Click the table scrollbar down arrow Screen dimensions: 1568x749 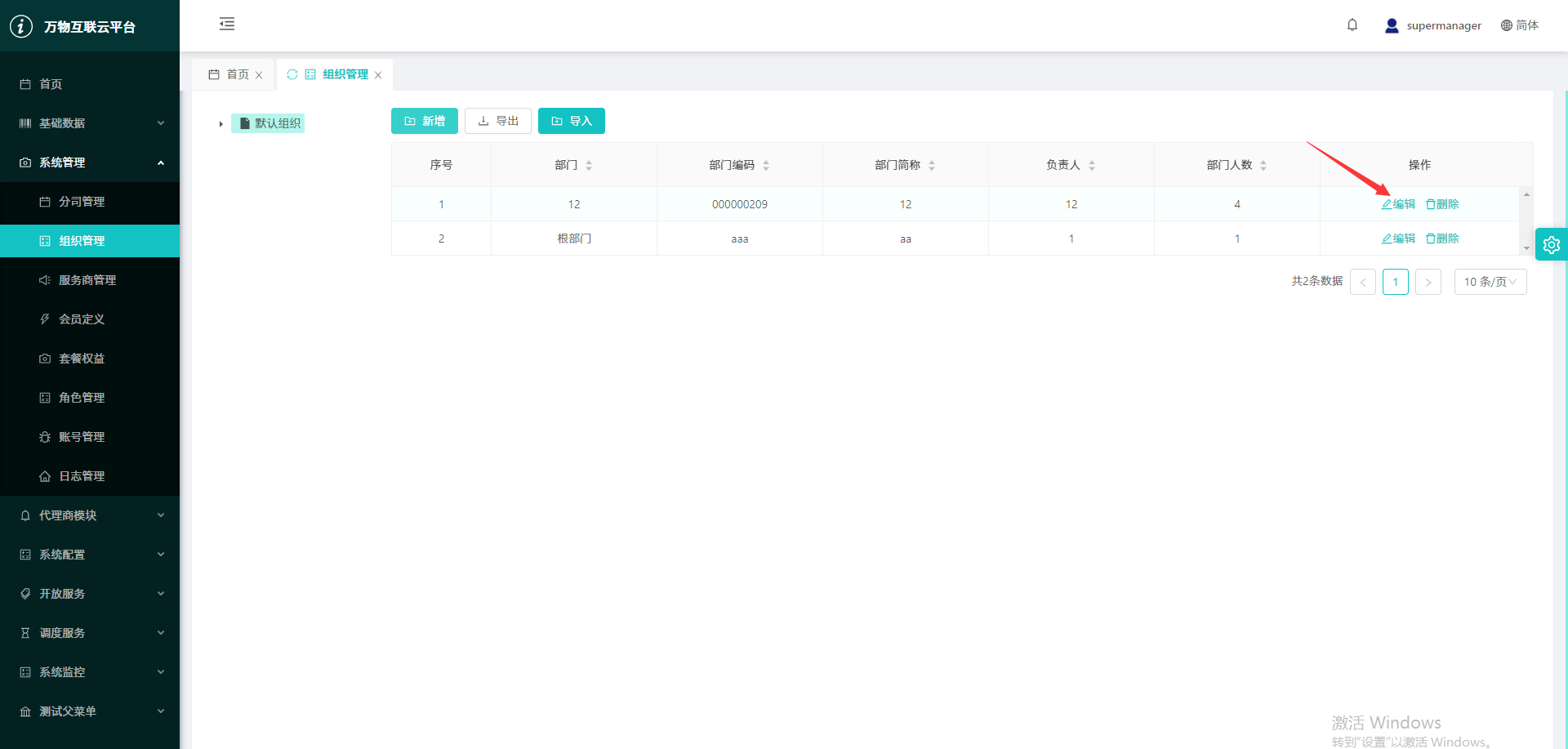(x=1526, y=248)
